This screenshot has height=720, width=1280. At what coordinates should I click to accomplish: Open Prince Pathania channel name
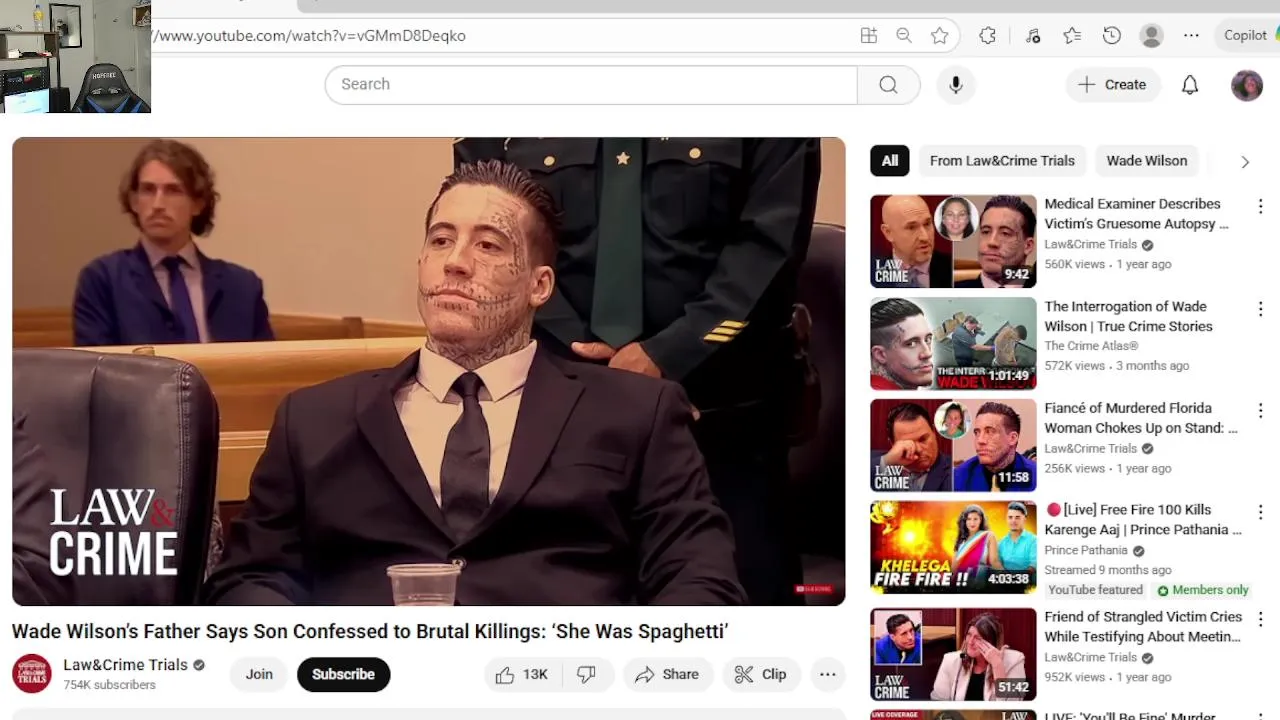coord(1086,550)
